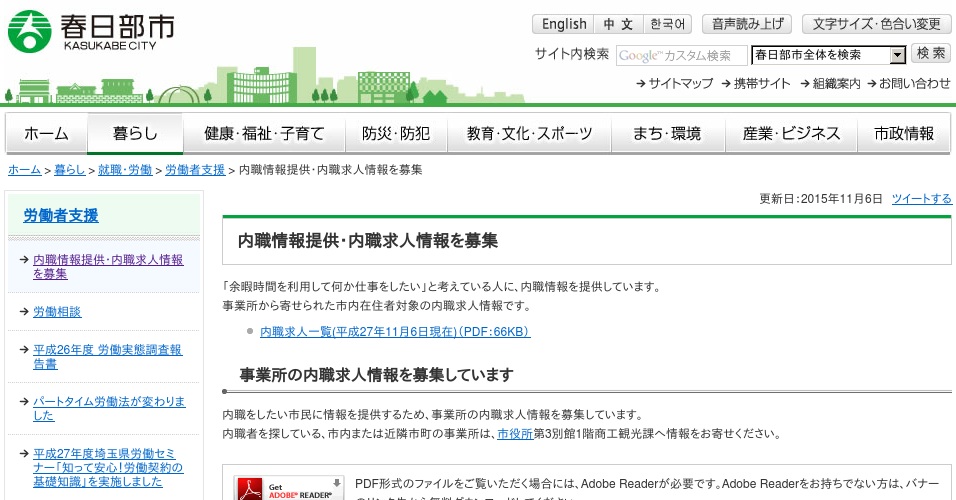This screenshot has height=500, width=956.
Task: Open the 内職求人一覧 PDF link
Action: [394, 331]
